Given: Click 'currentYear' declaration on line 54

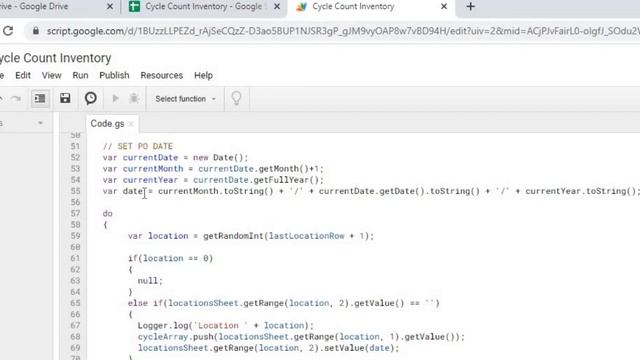Looking at the screenshot, I should pyautogui.click(x=150, y=180).
